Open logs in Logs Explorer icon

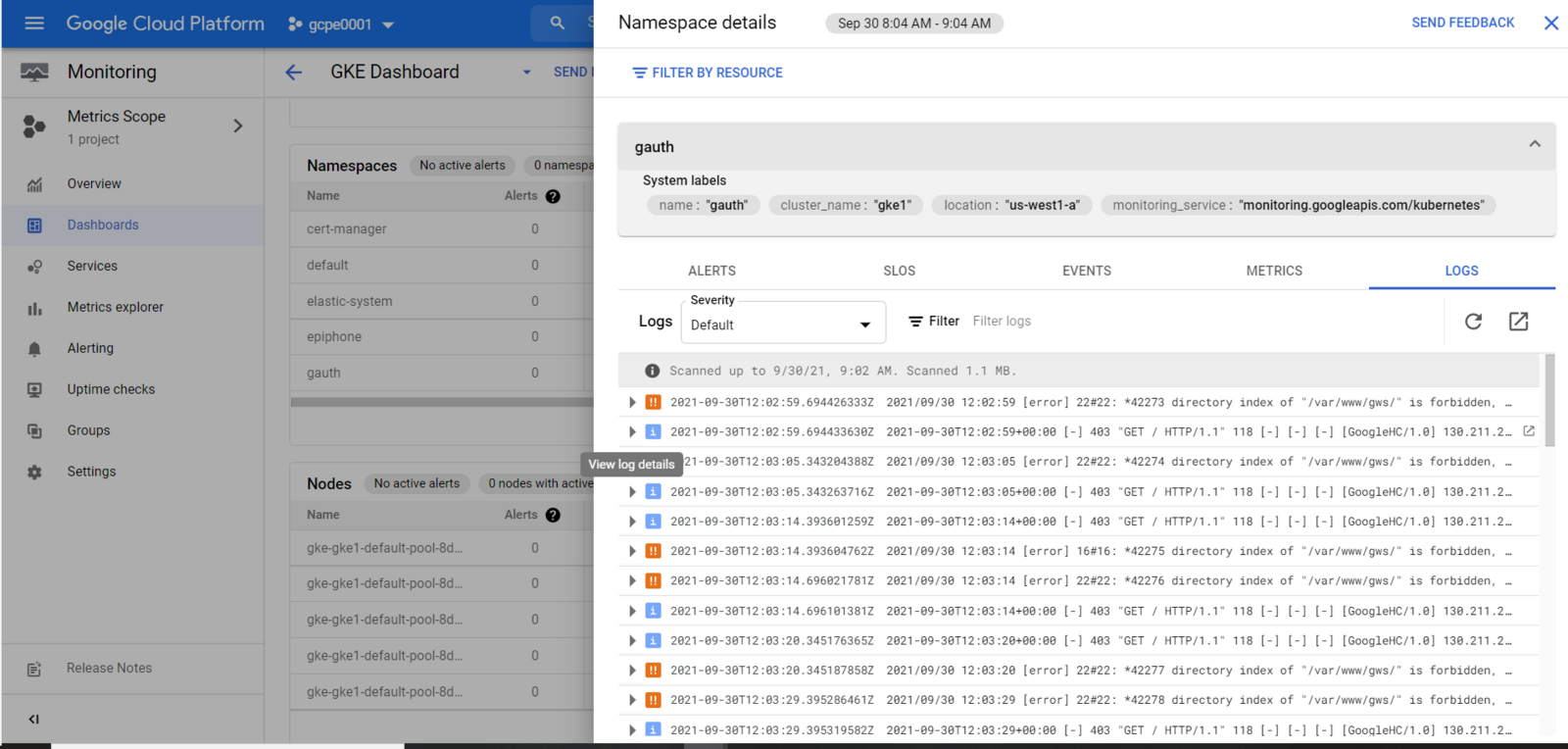(x=1518, y=322)
